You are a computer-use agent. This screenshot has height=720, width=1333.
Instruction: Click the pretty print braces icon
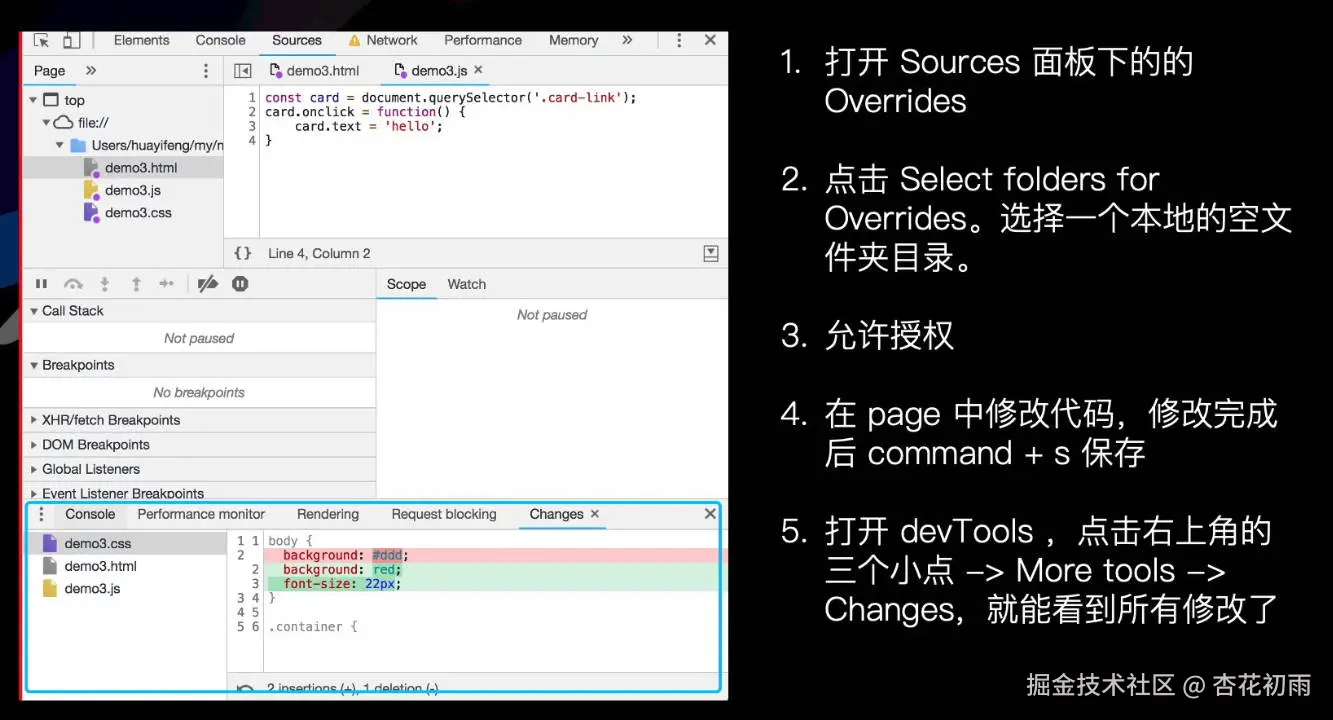pos(243,254)
